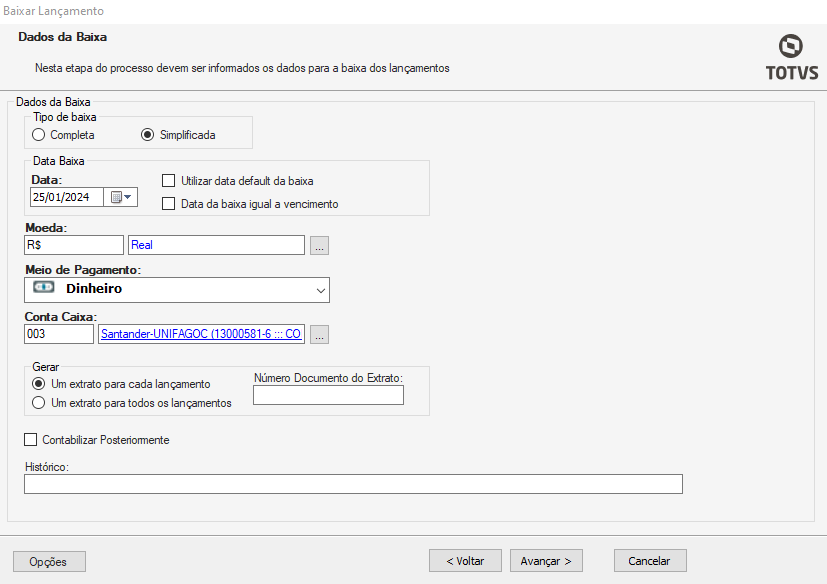The width and height of the screenshot is (827, 584).
Task: Toggle Contabilizar Posteriormente checkbox
Action: click(31, 440)
